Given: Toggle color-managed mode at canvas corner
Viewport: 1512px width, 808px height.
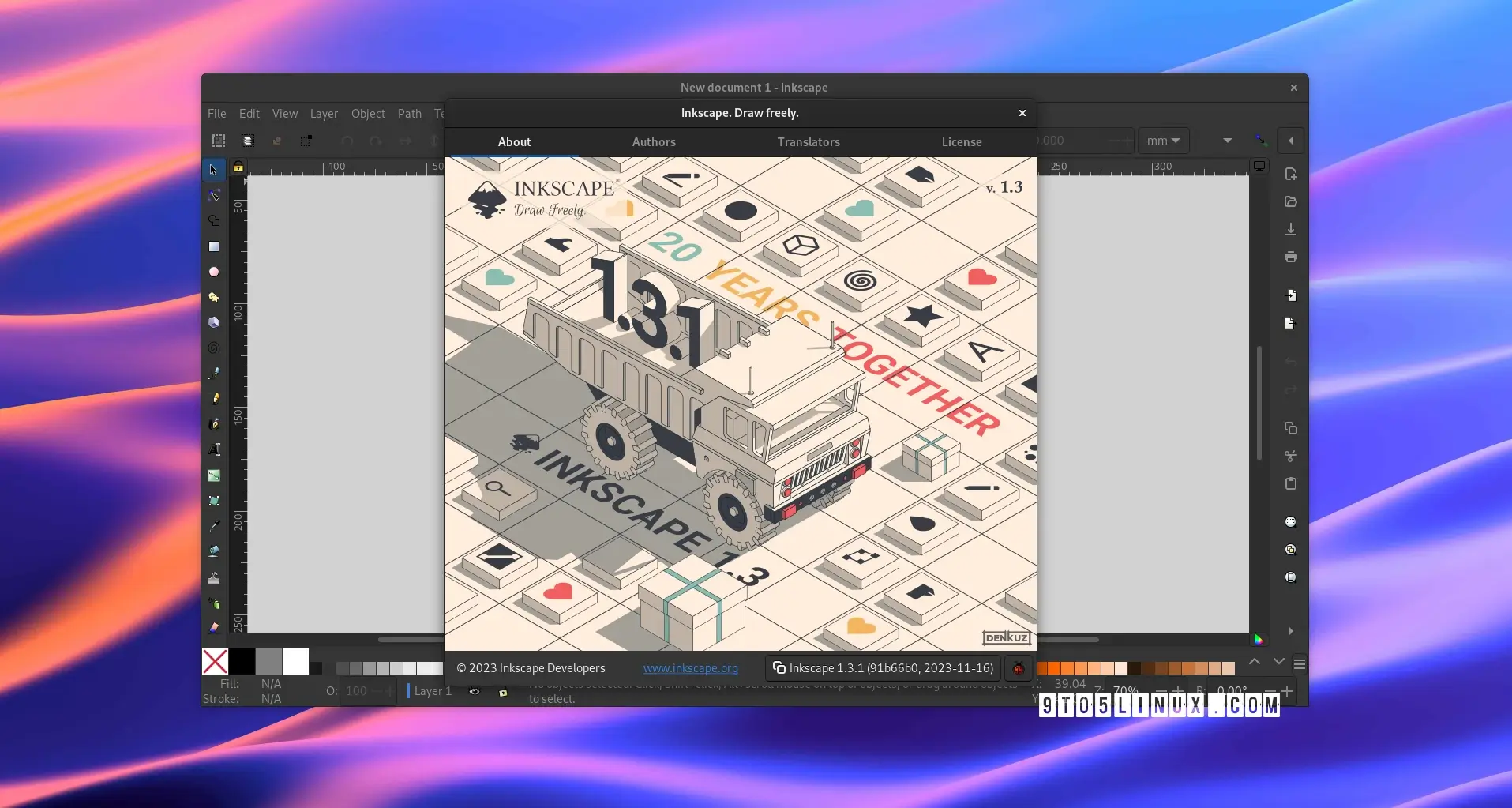Looking at the screenshot, I should click(x=1259, y=639).
